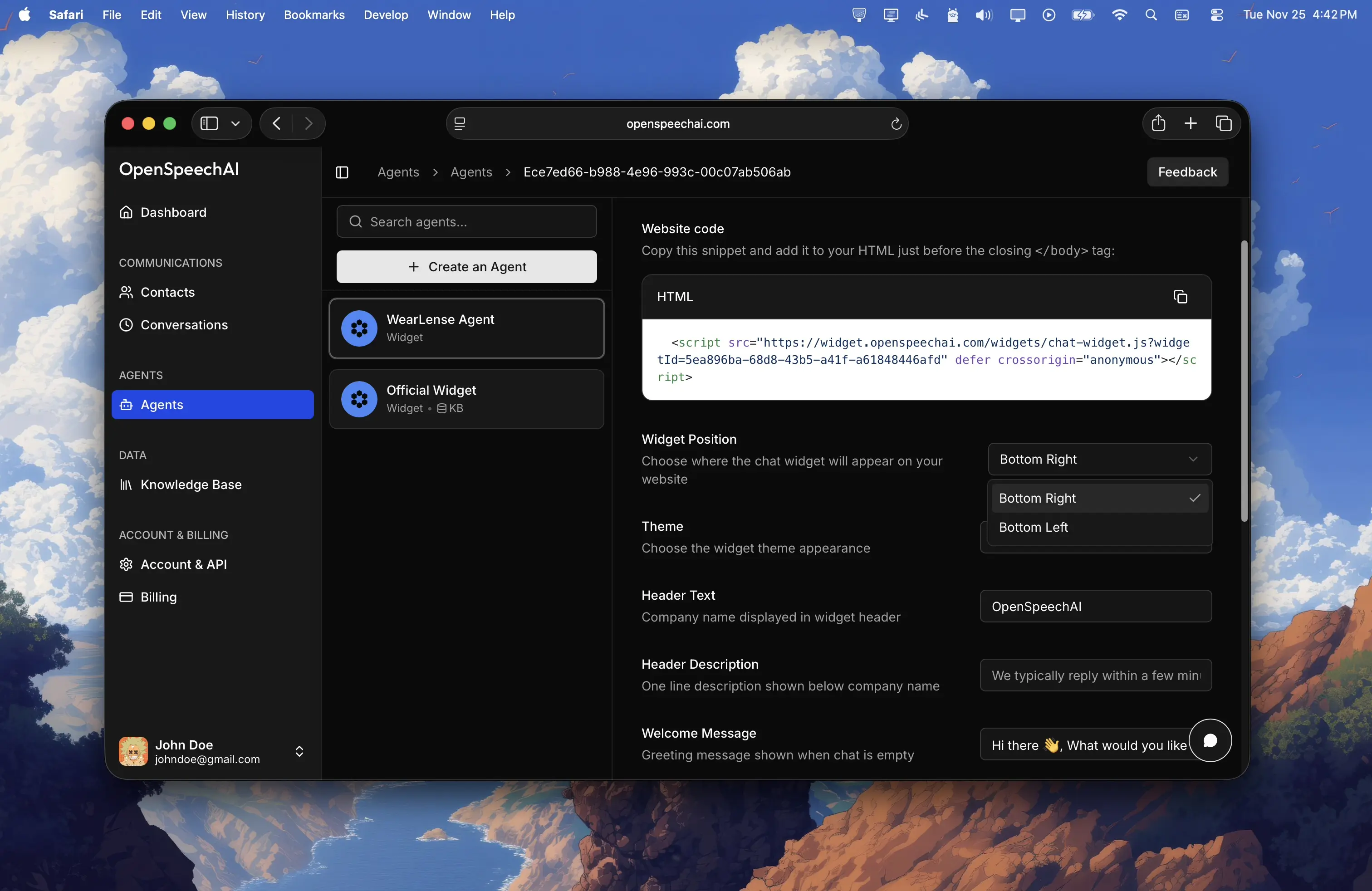Open the Apple menu

(x=24, y=15)
